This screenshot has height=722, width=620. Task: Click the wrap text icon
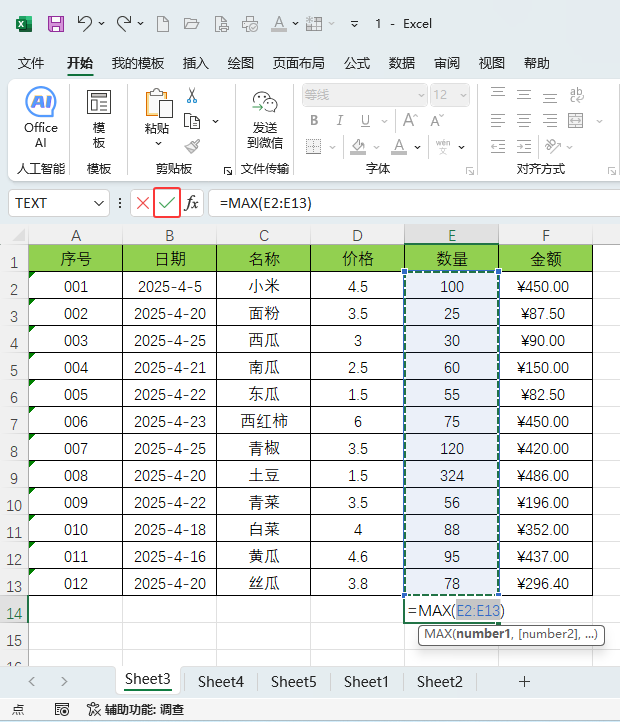(576, 95)
